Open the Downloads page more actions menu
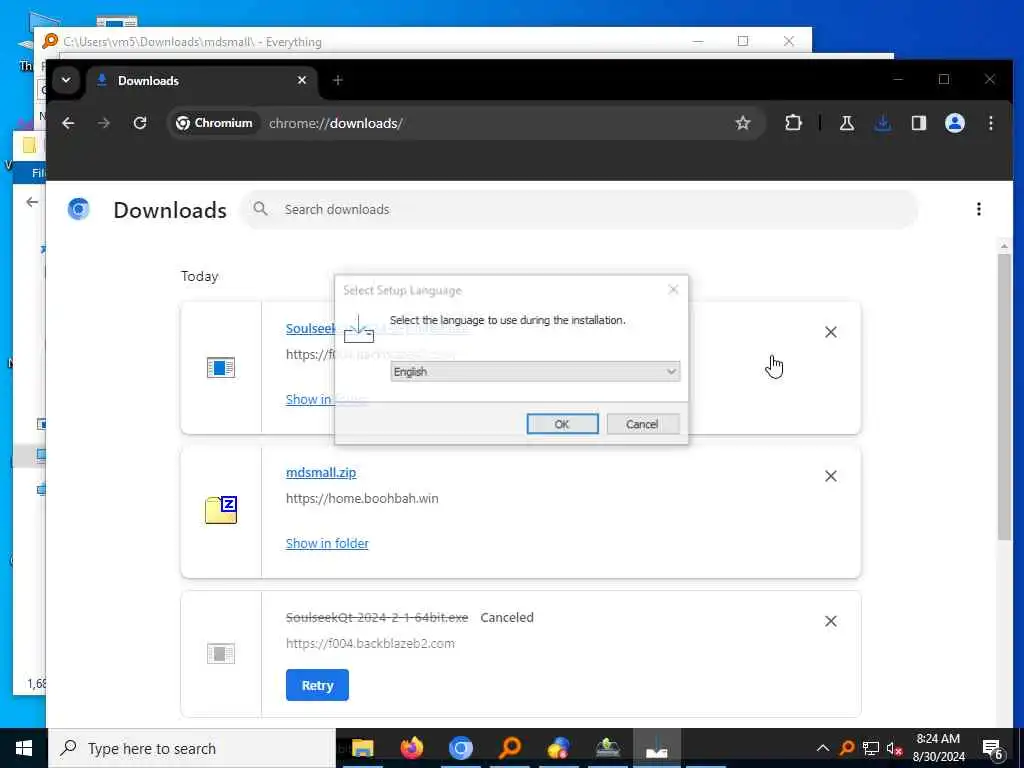 [978, 209]
